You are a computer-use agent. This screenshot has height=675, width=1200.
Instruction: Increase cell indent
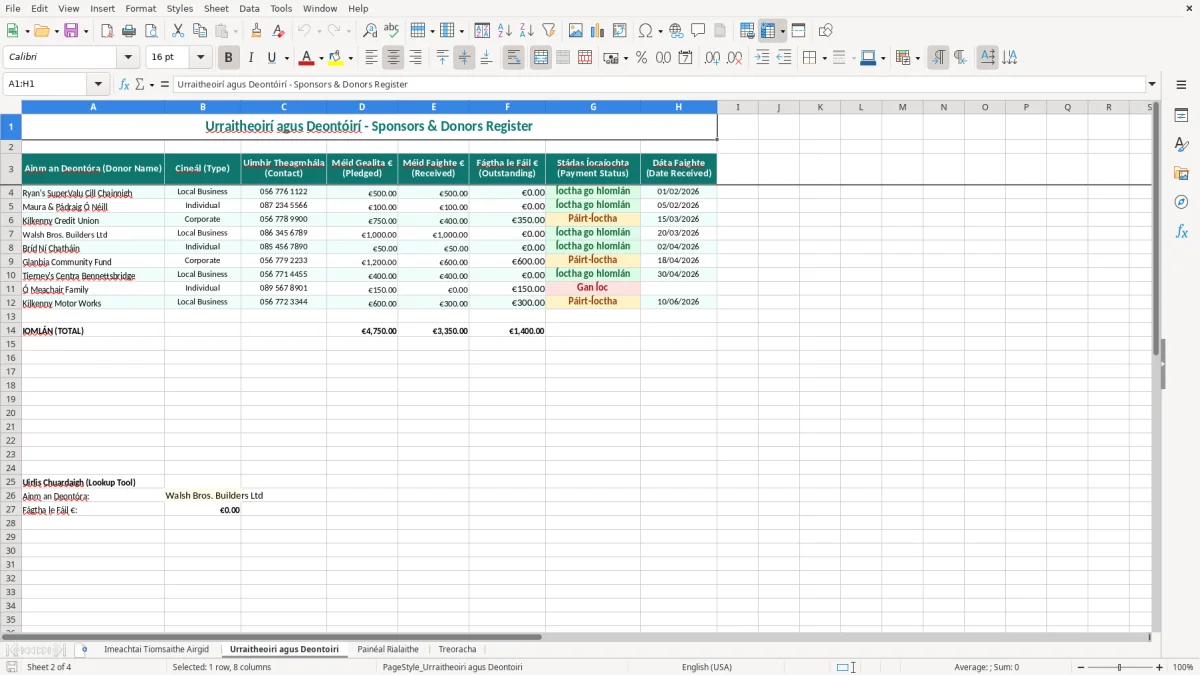tap(762, 58)
